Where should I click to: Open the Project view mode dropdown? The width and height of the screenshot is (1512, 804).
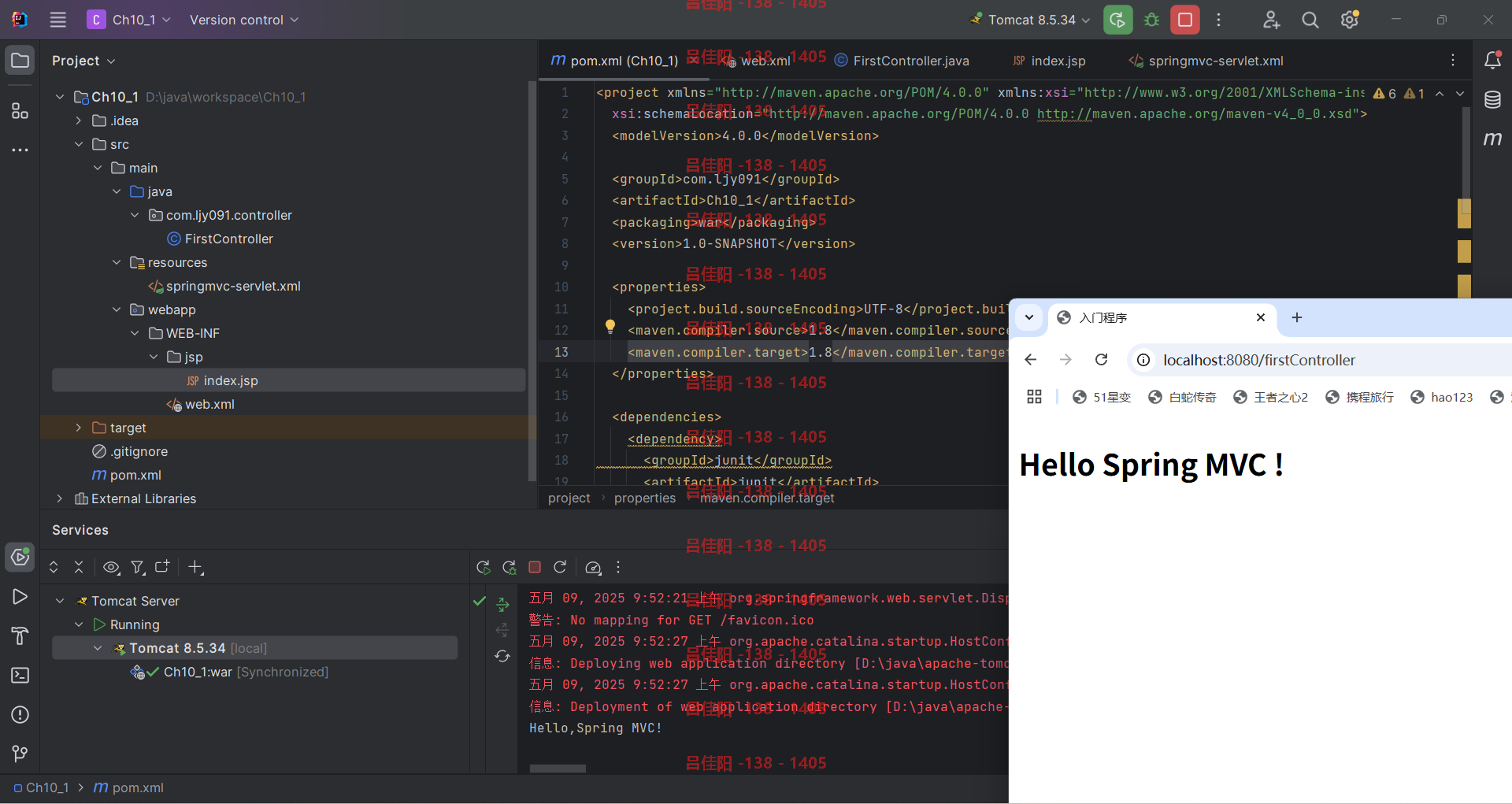[x=83, y=61]
